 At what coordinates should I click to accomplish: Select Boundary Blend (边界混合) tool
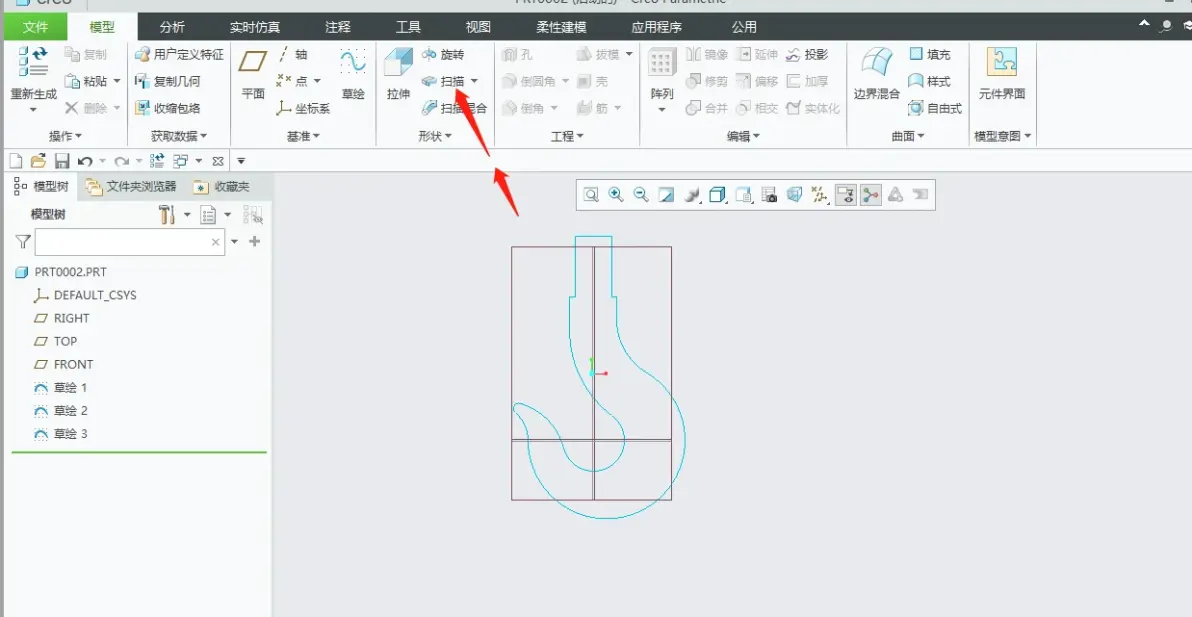[877, 74]
